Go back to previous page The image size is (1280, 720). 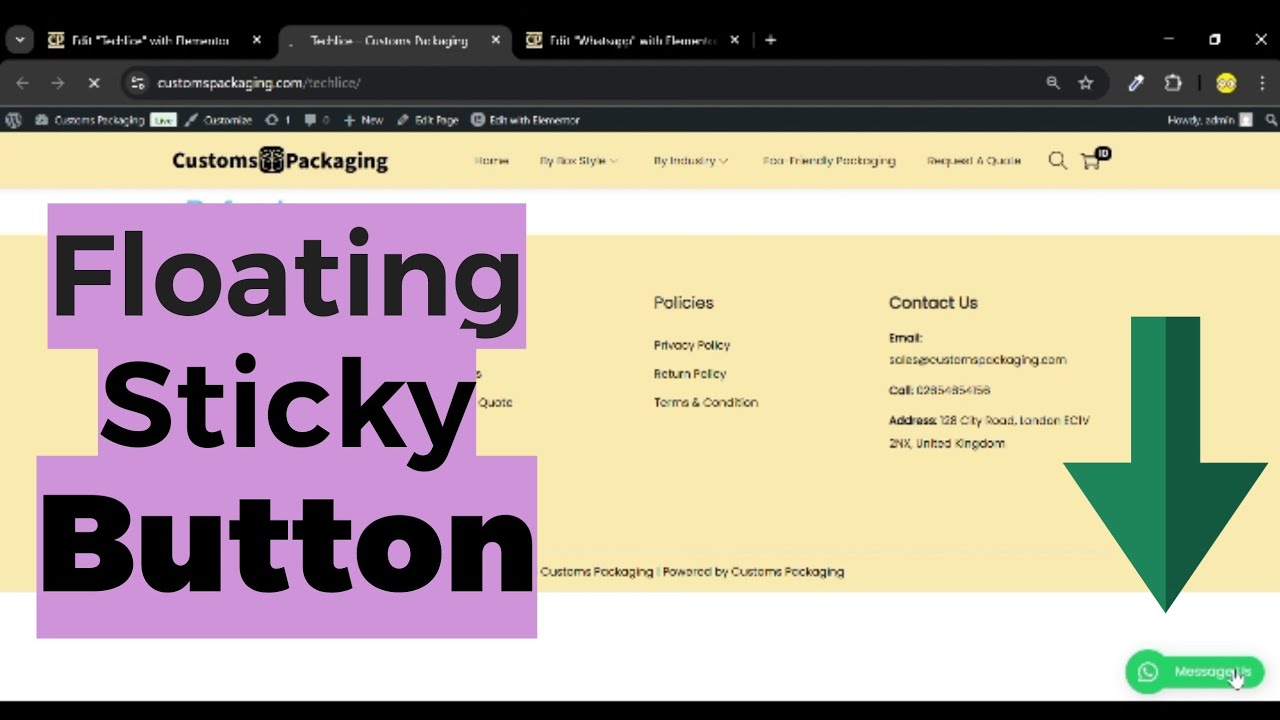pos(22,83)
